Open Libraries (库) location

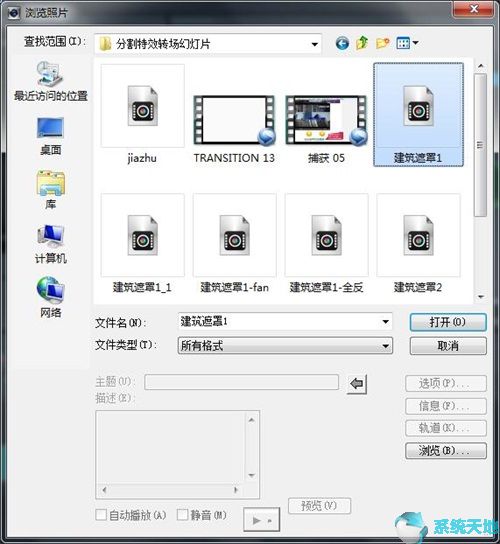click(51, 190)
